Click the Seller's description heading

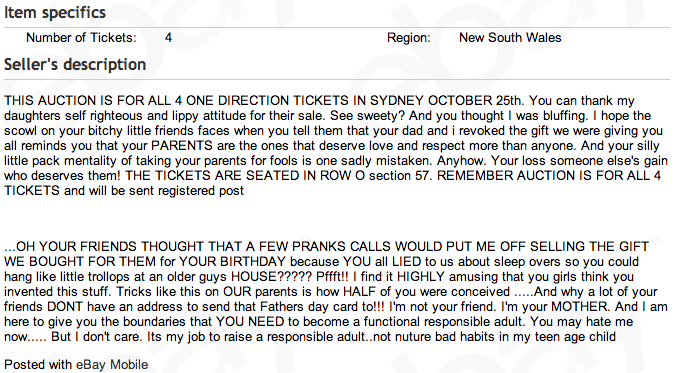pos(75,65)
